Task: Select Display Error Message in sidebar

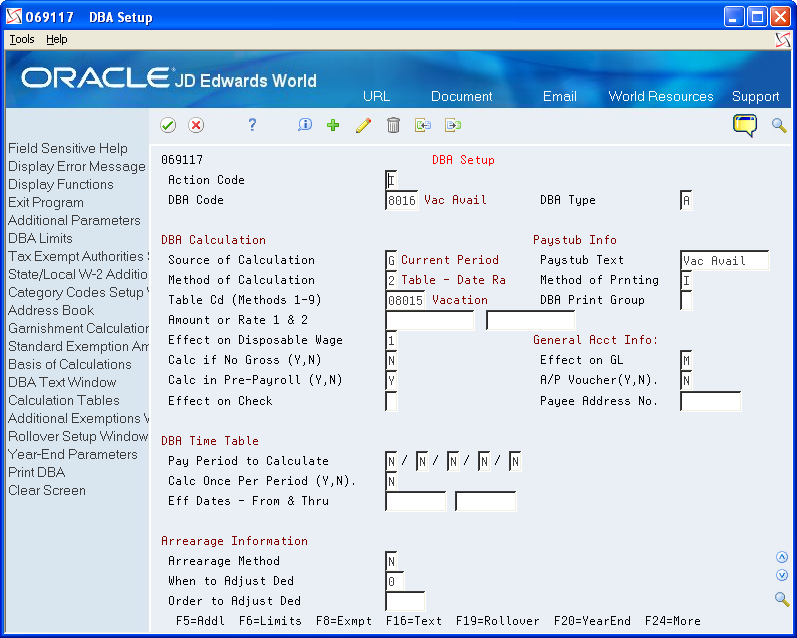Action: tap(77, 166)
